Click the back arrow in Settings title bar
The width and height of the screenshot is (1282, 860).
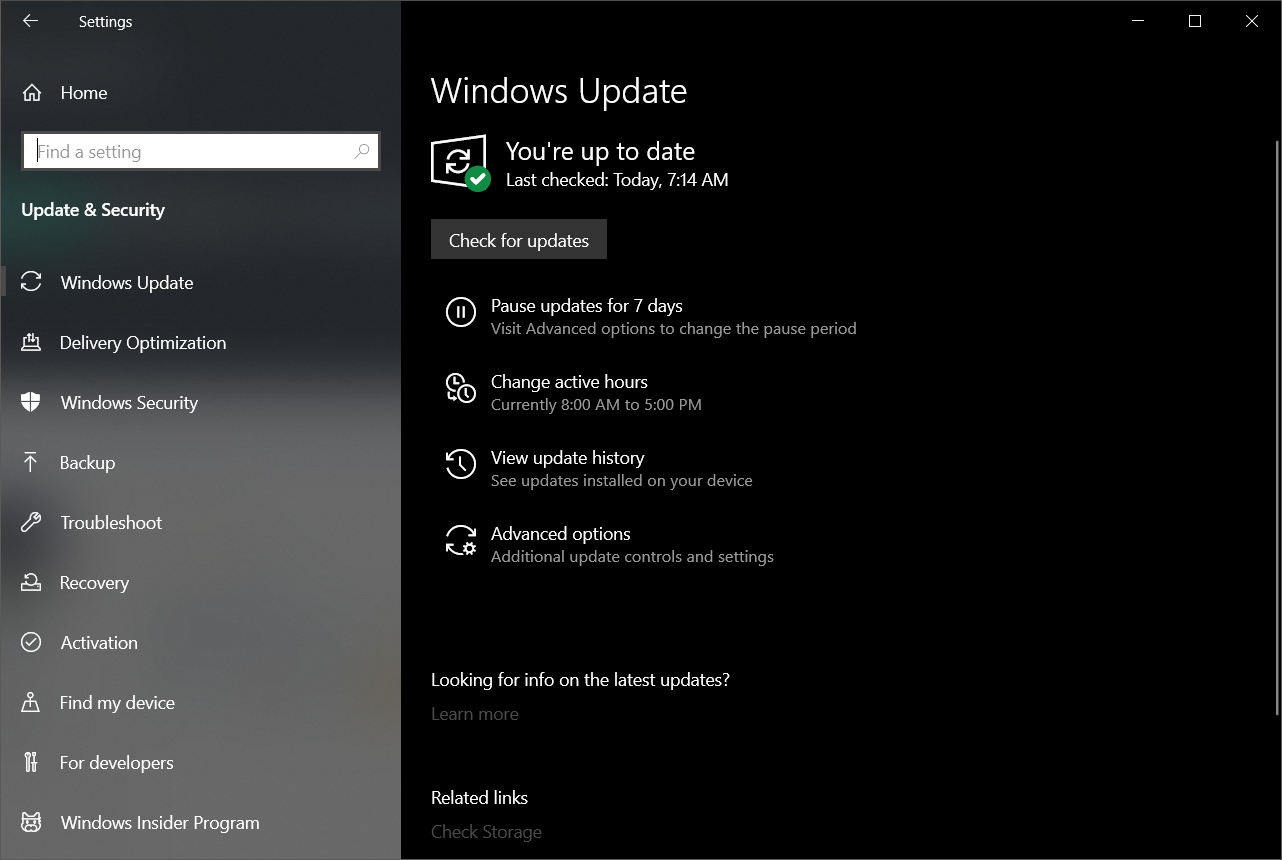tap(30, 21)
